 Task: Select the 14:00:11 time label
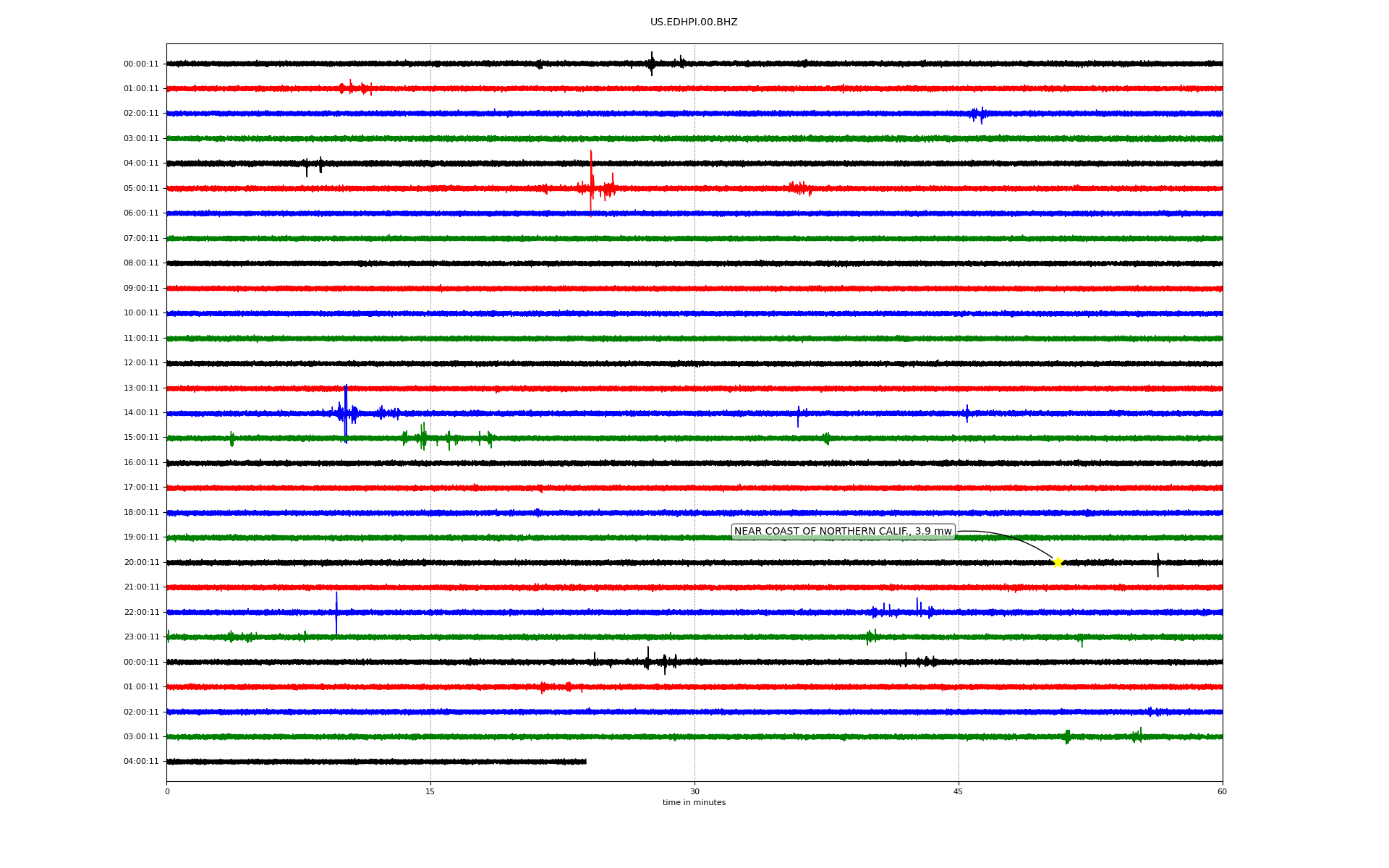point(141,413)
